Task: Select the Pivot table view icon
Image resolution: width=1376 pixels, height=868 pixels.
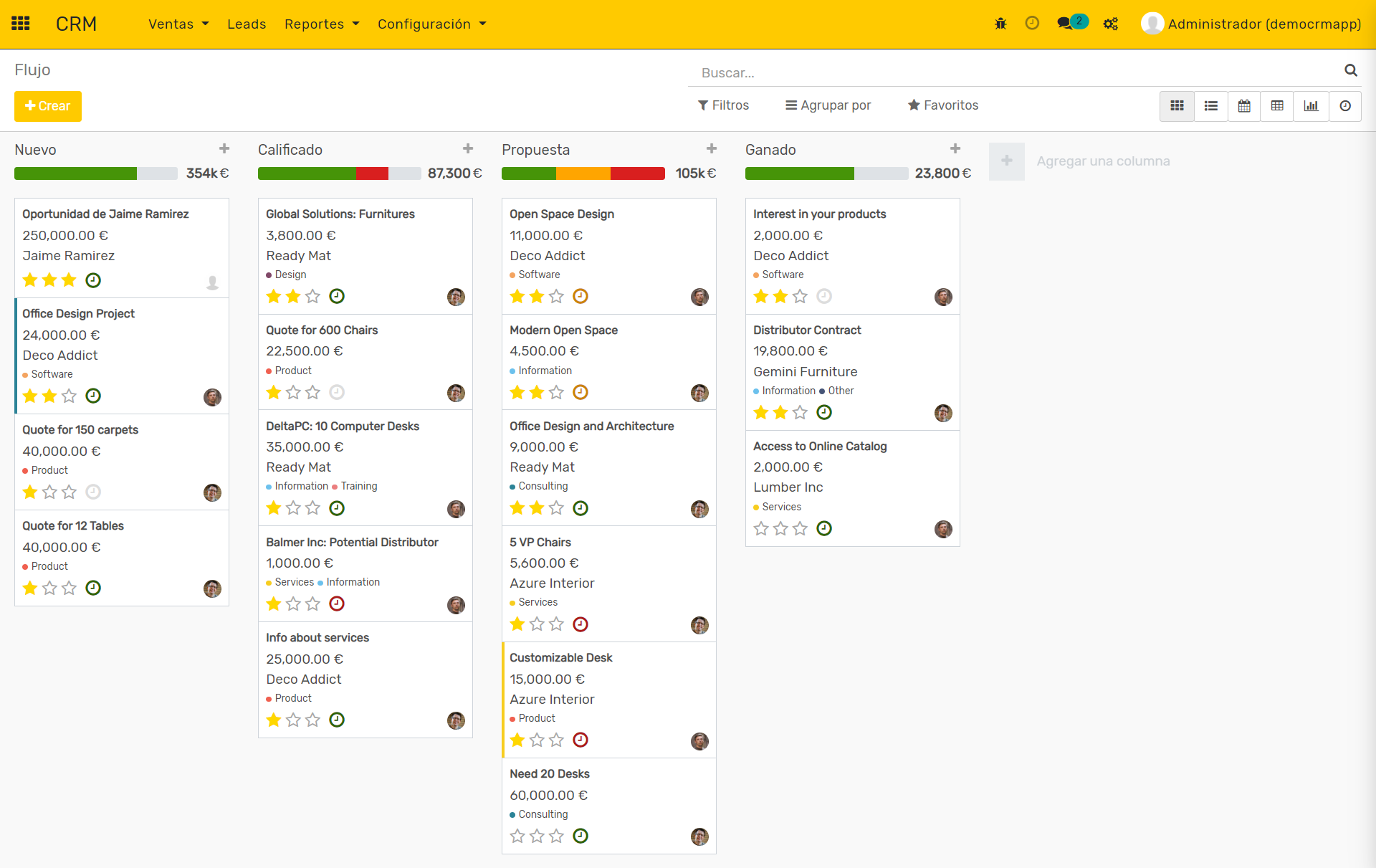Action: [x=1277, y=104]
